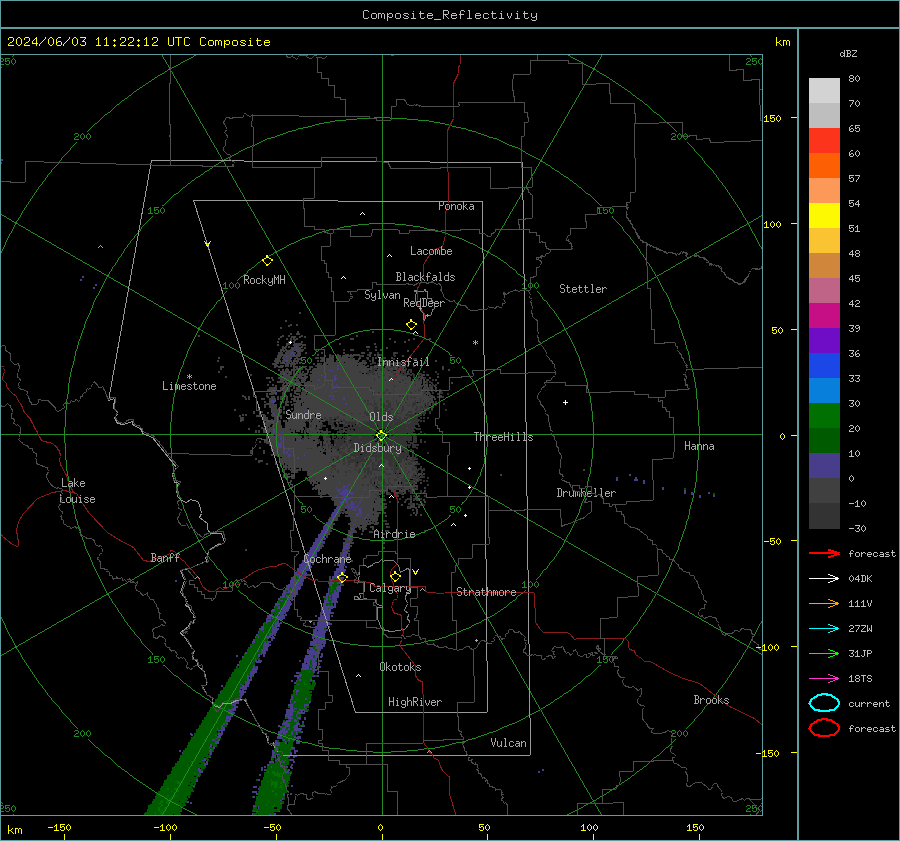
Task: Click the Strathmore city label
Action: [486, 592]
